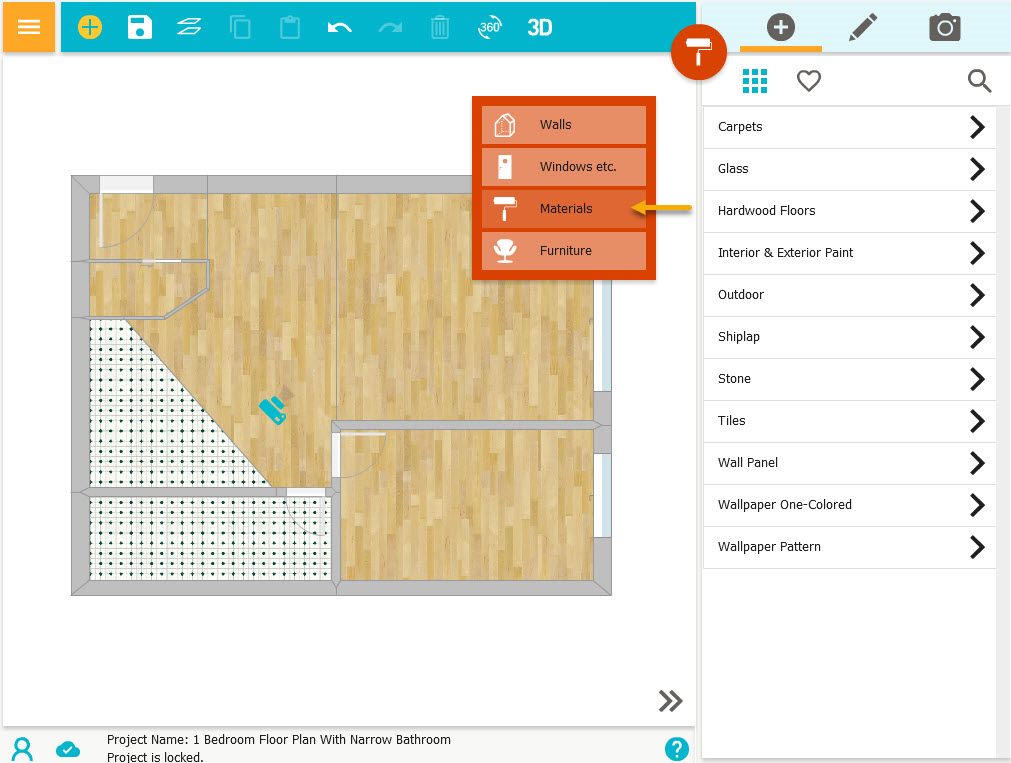This screenshot has height=763, width=1011.
Task: Open the Paste tool
Action: 290,27
